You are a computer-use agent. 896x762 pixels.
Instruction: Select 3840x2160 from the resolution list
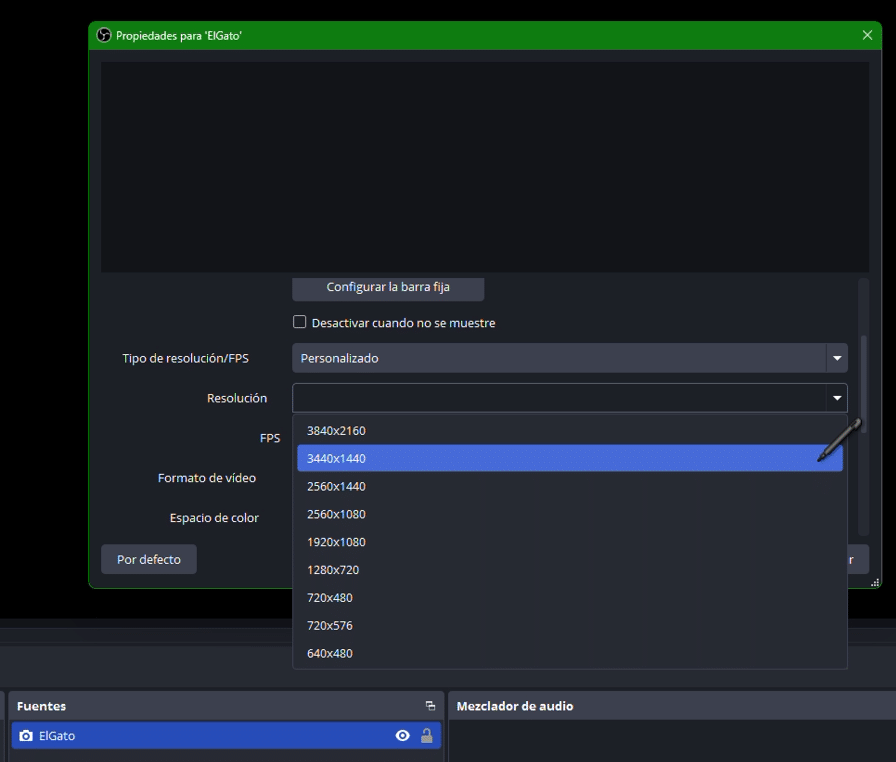coord(336,431)
